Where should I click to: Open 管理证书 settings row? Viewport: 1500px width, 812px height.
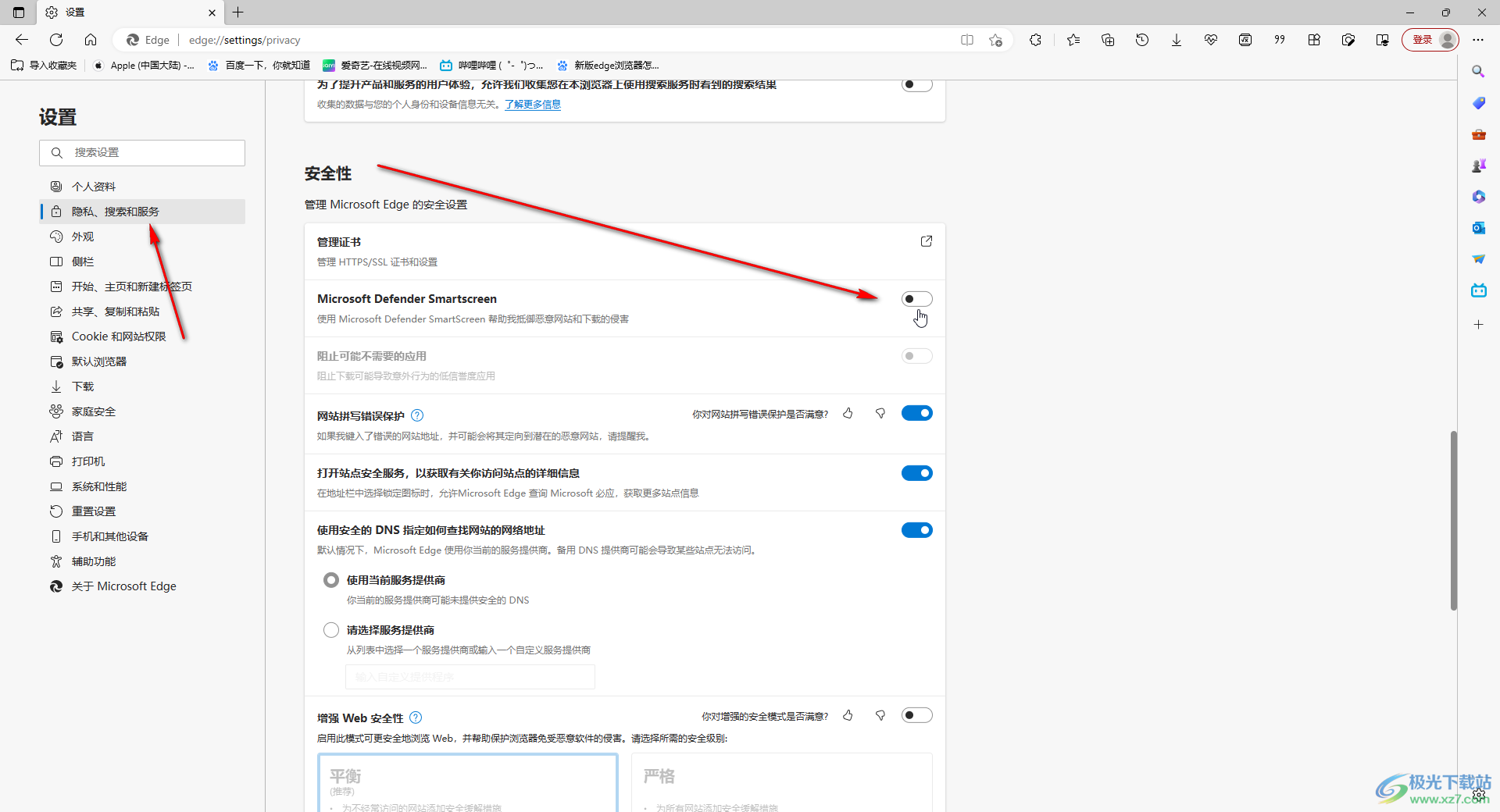(x=625, y=251)
